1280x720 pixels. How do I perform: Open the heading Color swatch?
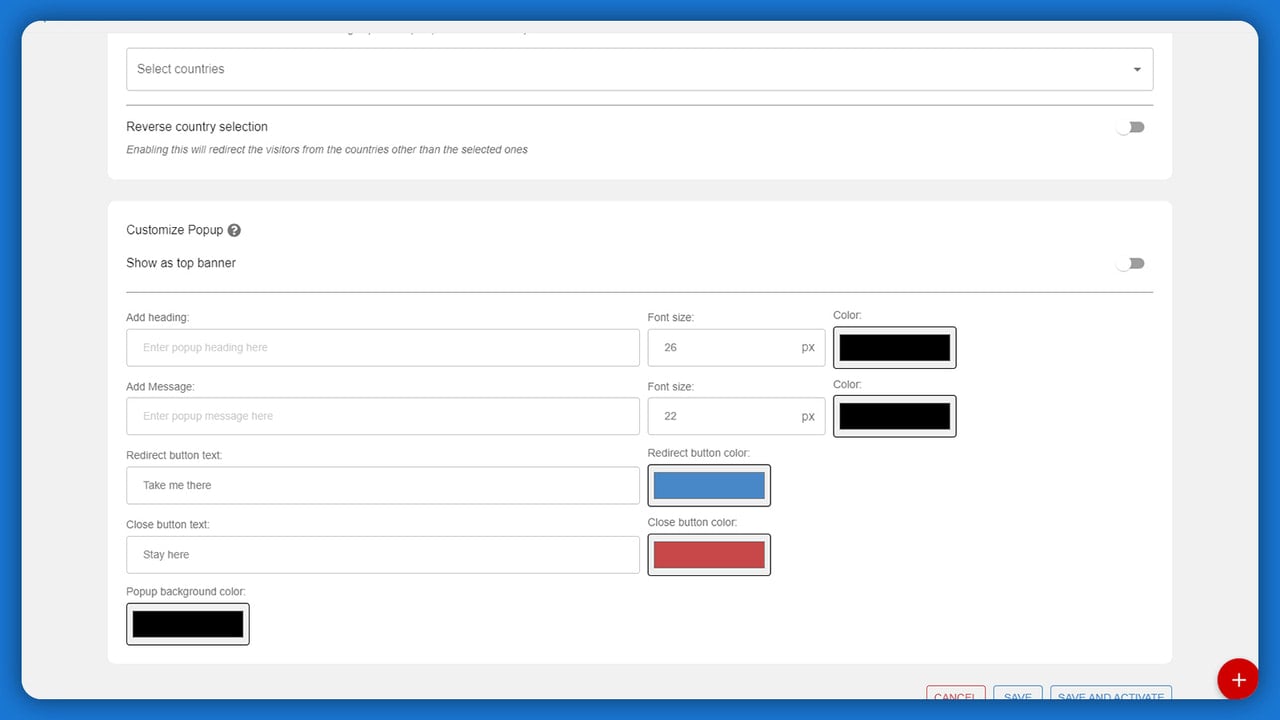(x=894, y=348)
